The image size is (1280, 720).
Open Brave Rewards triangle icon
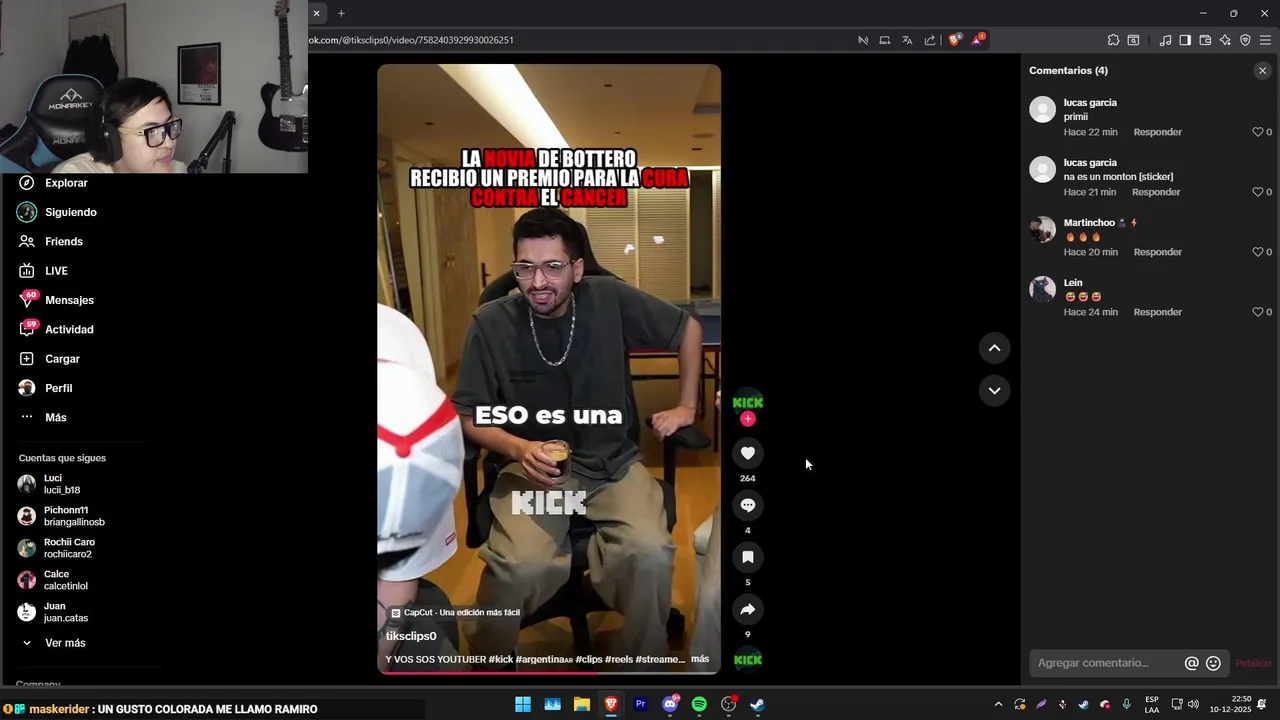coord(977,40)
